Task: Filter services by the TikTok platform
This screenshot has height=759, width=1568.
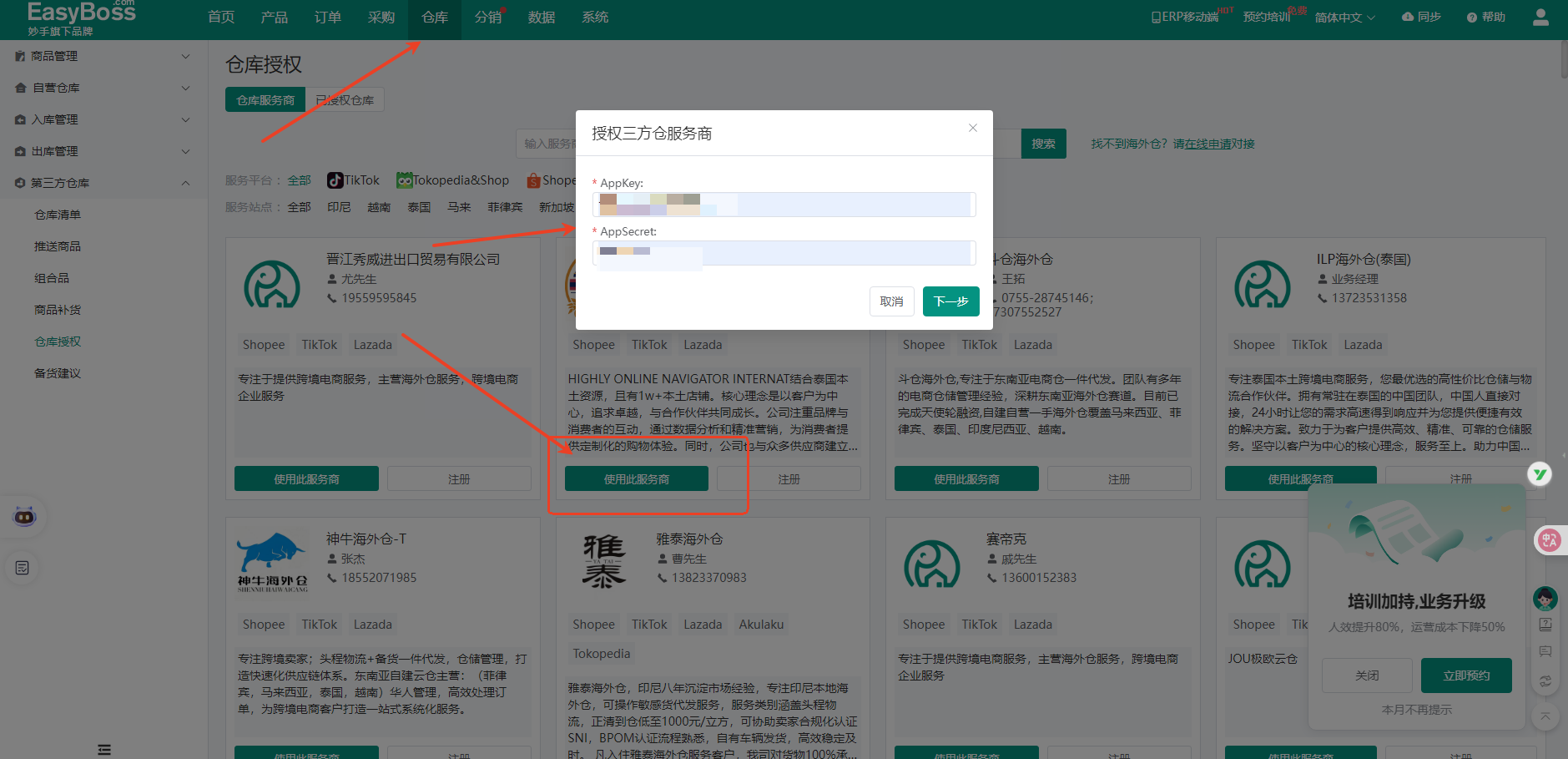Action: 353,179
